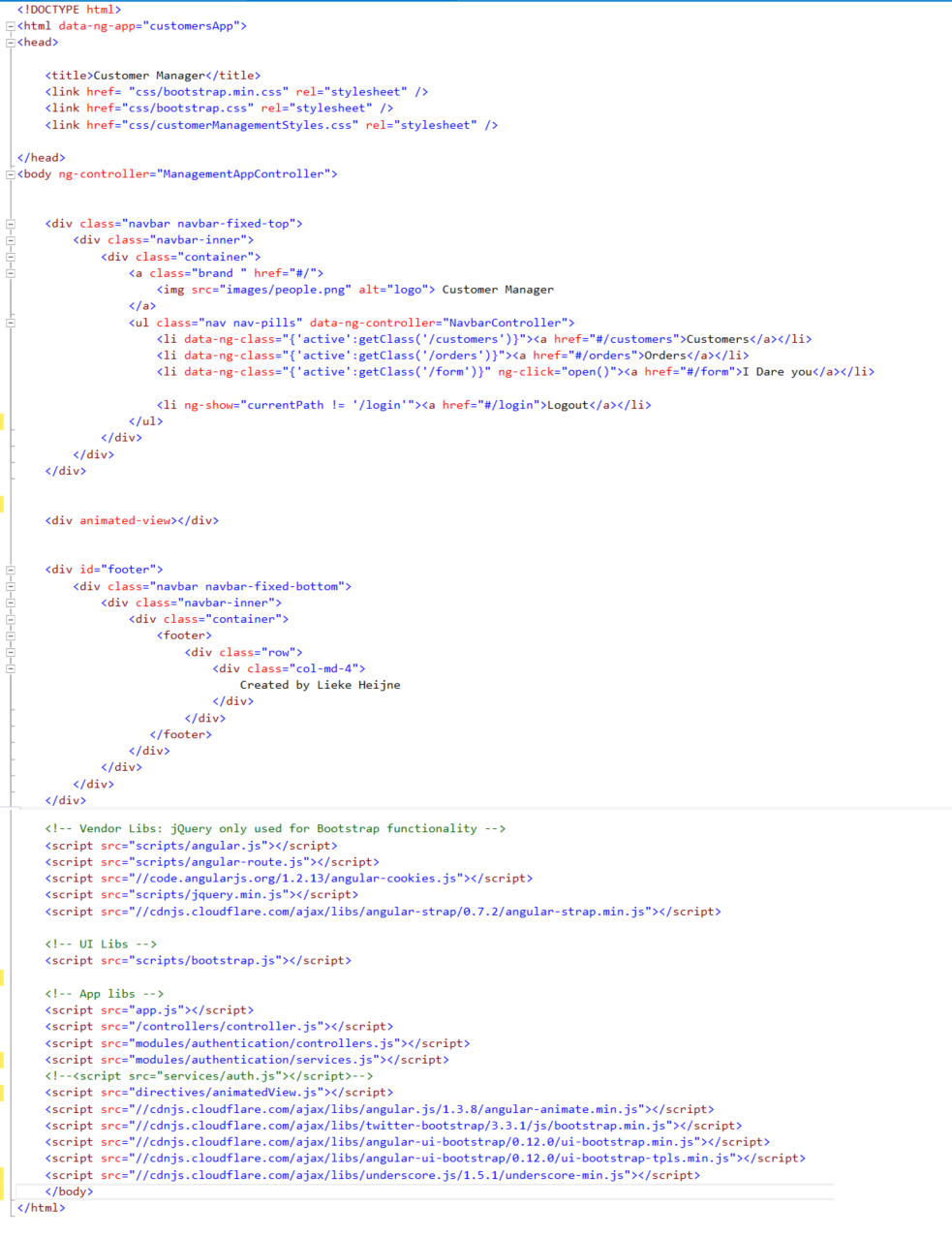Collapse the div id footer fold marker
The height and width of the screenshot is (1238, 952).
11,570
